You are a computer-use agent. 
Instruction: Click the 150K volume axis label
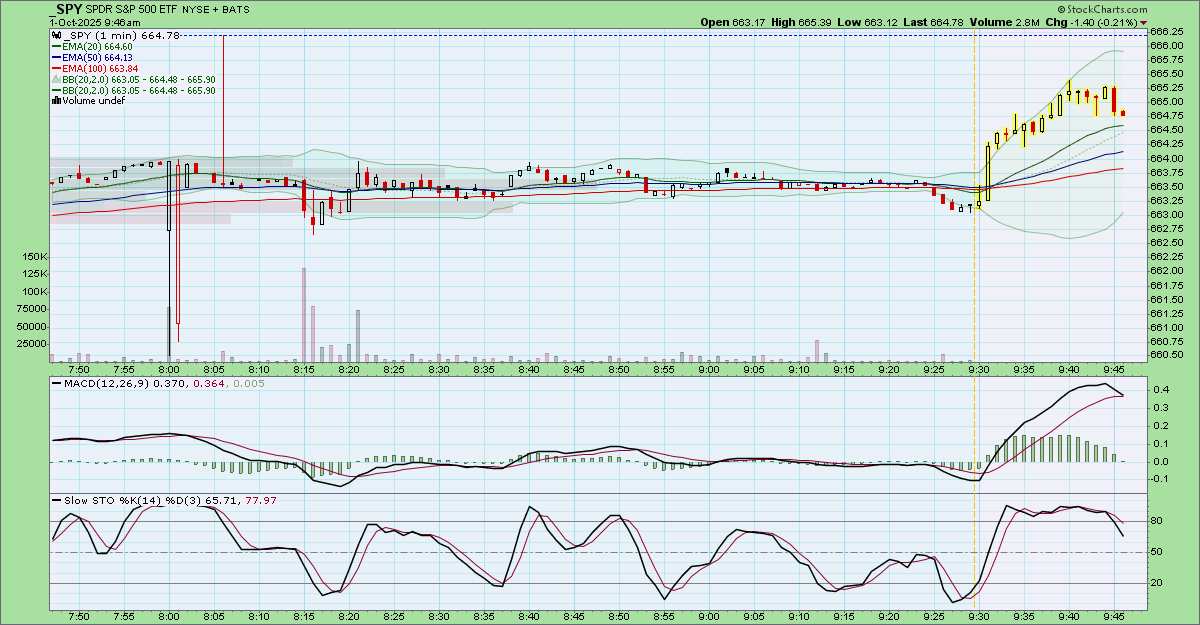click(33, 256)
